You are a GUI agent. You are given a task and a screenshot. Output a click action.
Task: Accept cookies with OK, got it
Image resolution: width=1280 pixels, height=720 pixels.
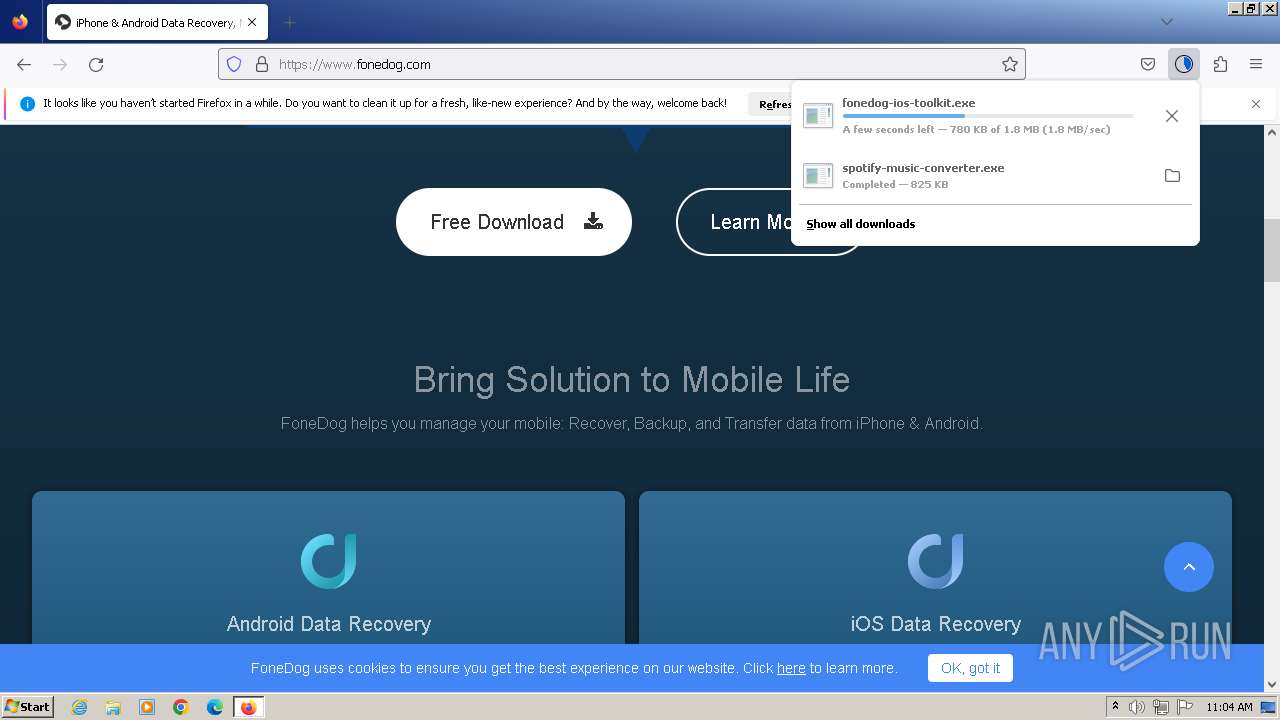(x=970, y=668)
